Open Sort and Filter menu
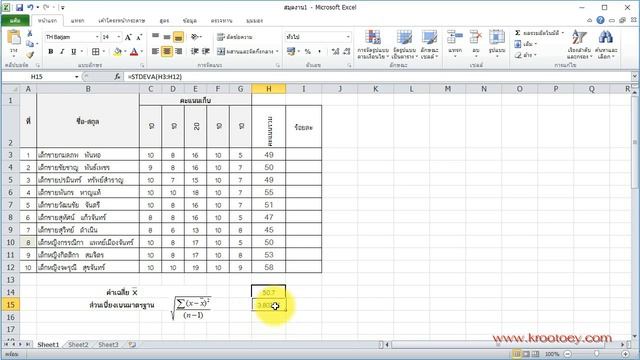This screenshot has width=640, height=360. (x=579, y=44)
